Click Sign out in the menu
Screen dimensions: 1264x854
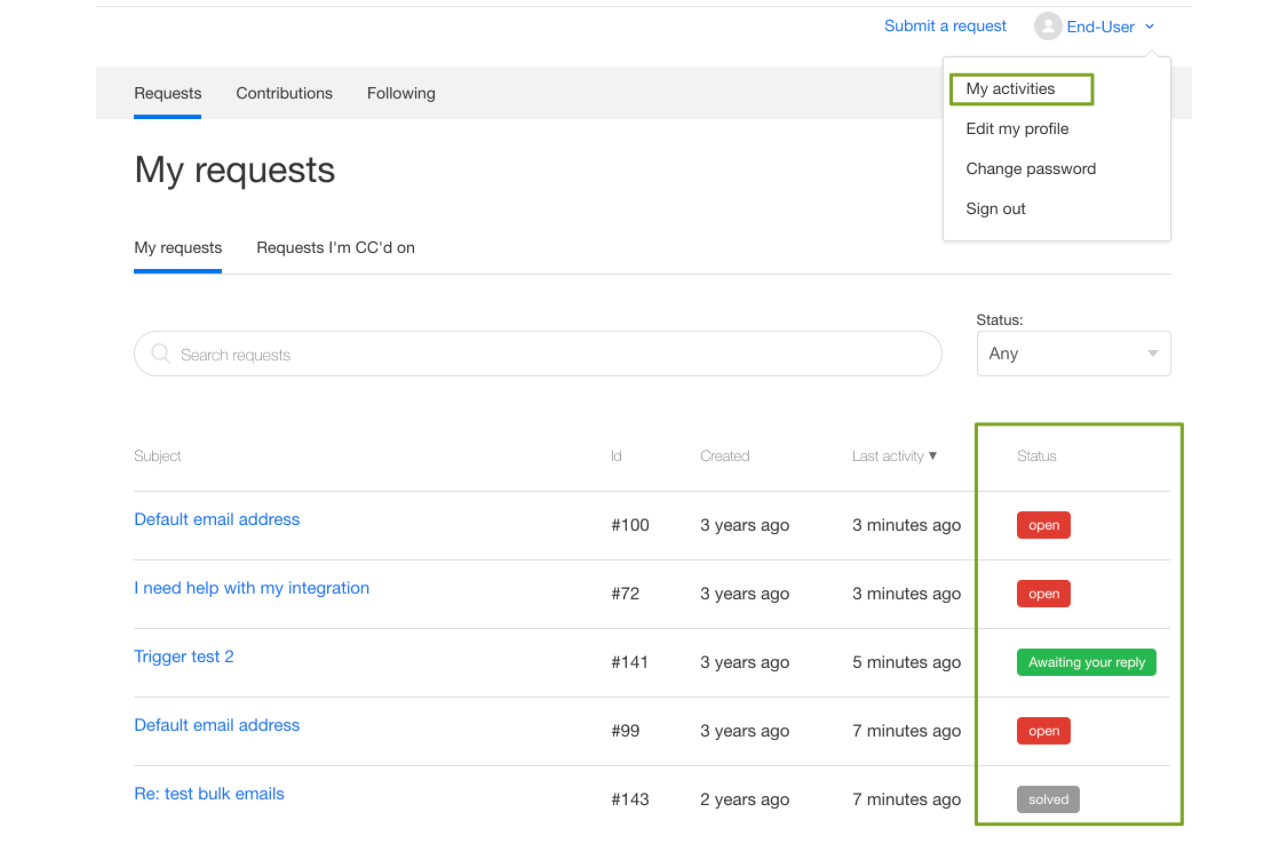(995, 209)
